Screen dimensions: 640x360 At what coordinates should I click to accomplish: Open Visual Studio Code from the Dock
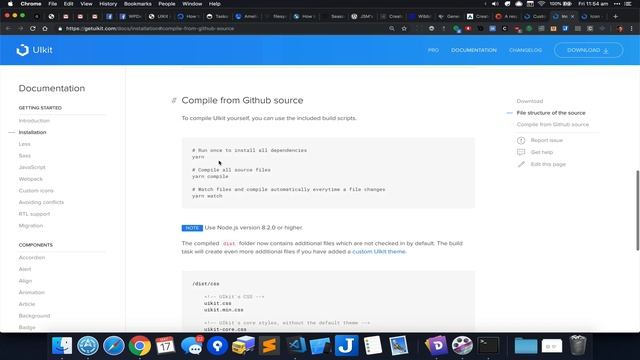tap(296, 345)
